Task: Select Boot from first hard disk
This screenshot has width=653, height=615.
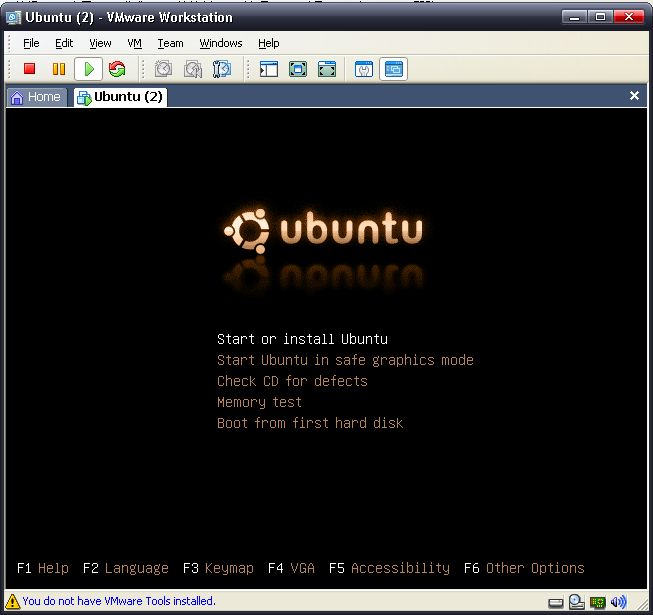Action: 310,423
